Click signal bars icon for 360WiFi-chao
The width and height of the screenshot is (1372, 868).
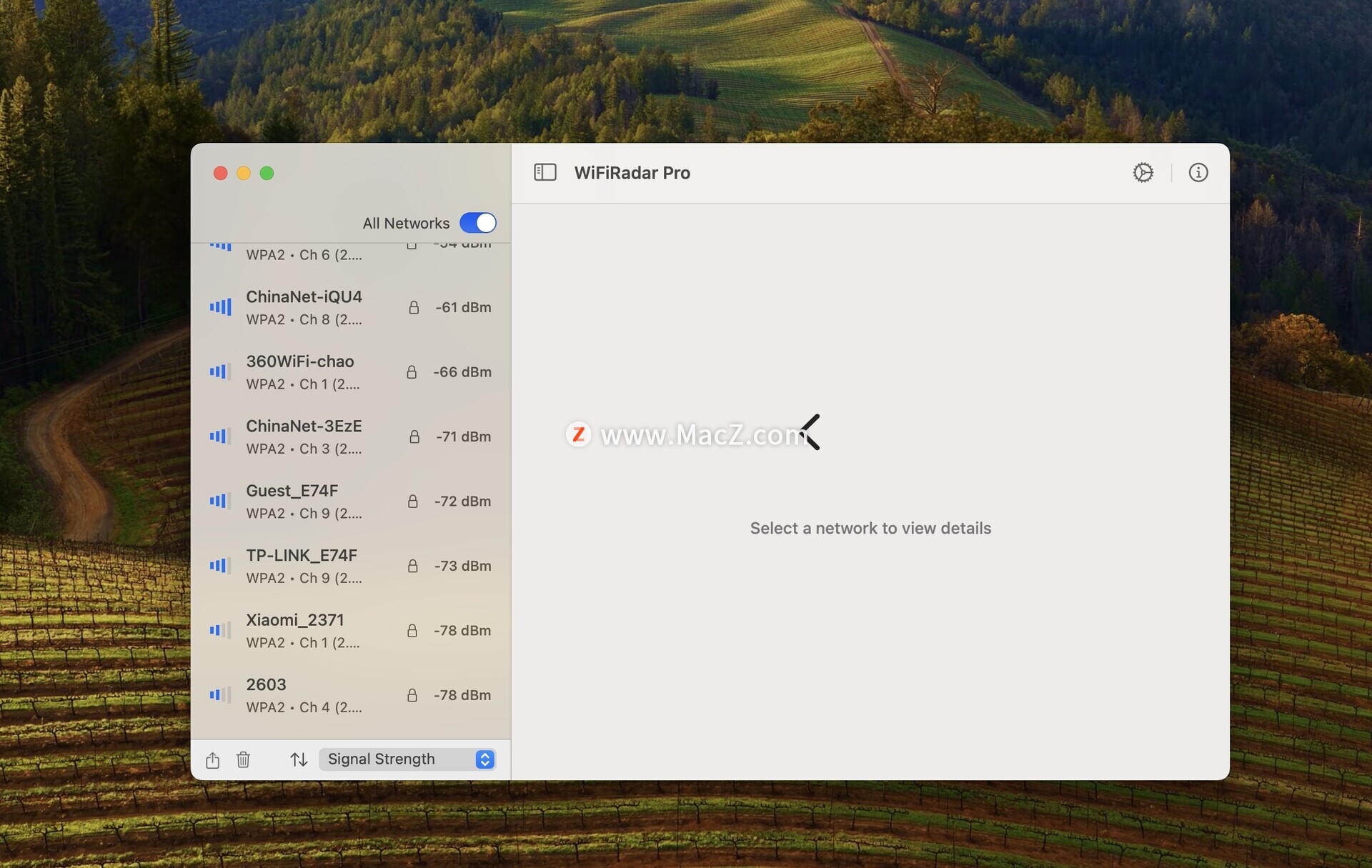point(220,371)
